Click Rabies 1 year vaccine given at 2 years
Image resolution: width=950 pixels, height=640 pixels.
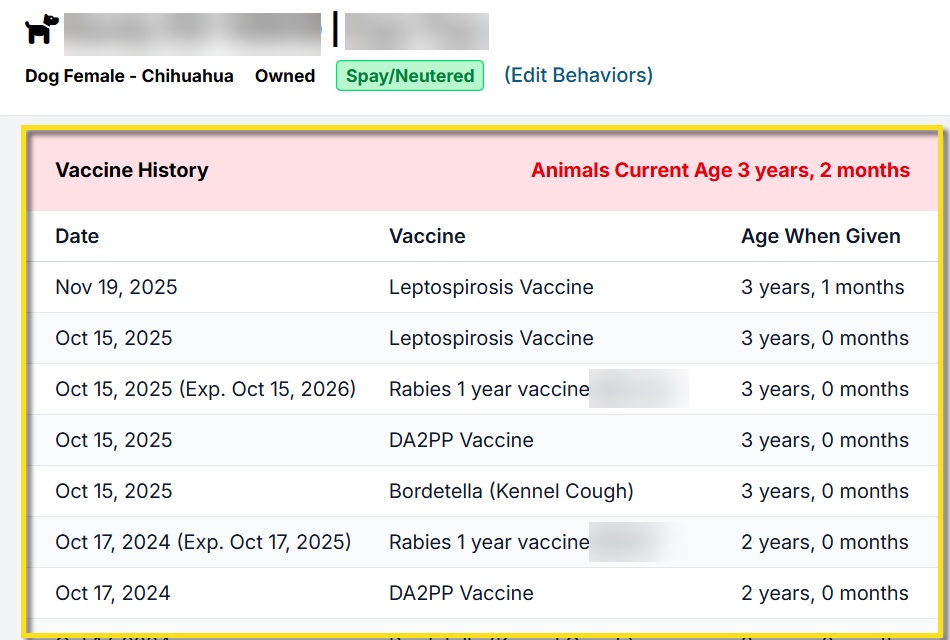pyautogui.click(x=489, y=542)
